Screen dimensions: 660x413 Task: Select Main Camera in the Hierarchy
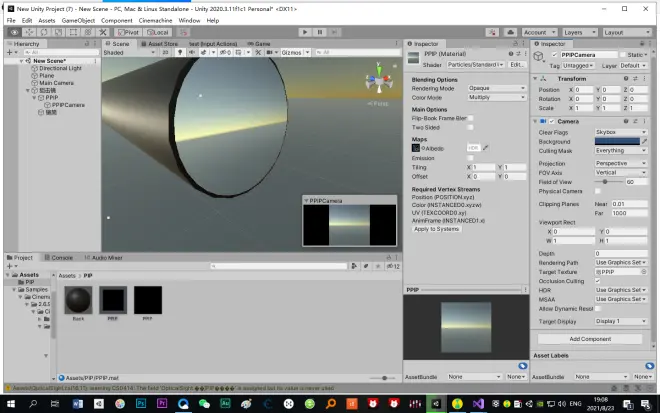[x=58, y=82]
